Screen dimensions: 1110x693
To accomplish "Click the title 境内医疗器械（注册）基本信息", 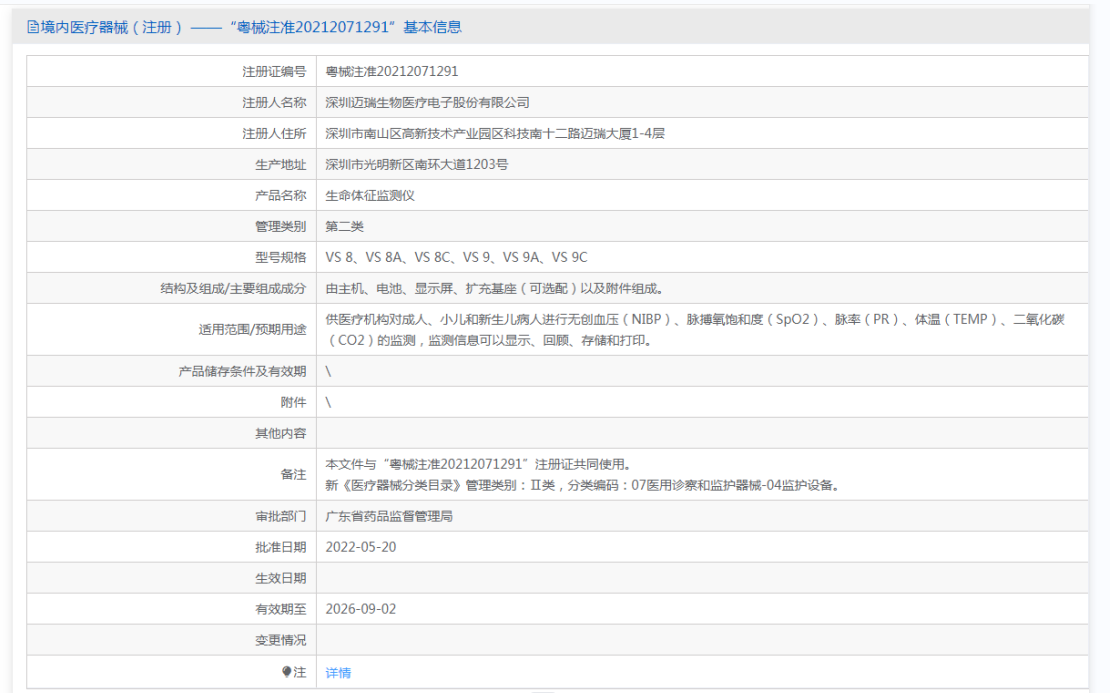I will click(251, 27).
